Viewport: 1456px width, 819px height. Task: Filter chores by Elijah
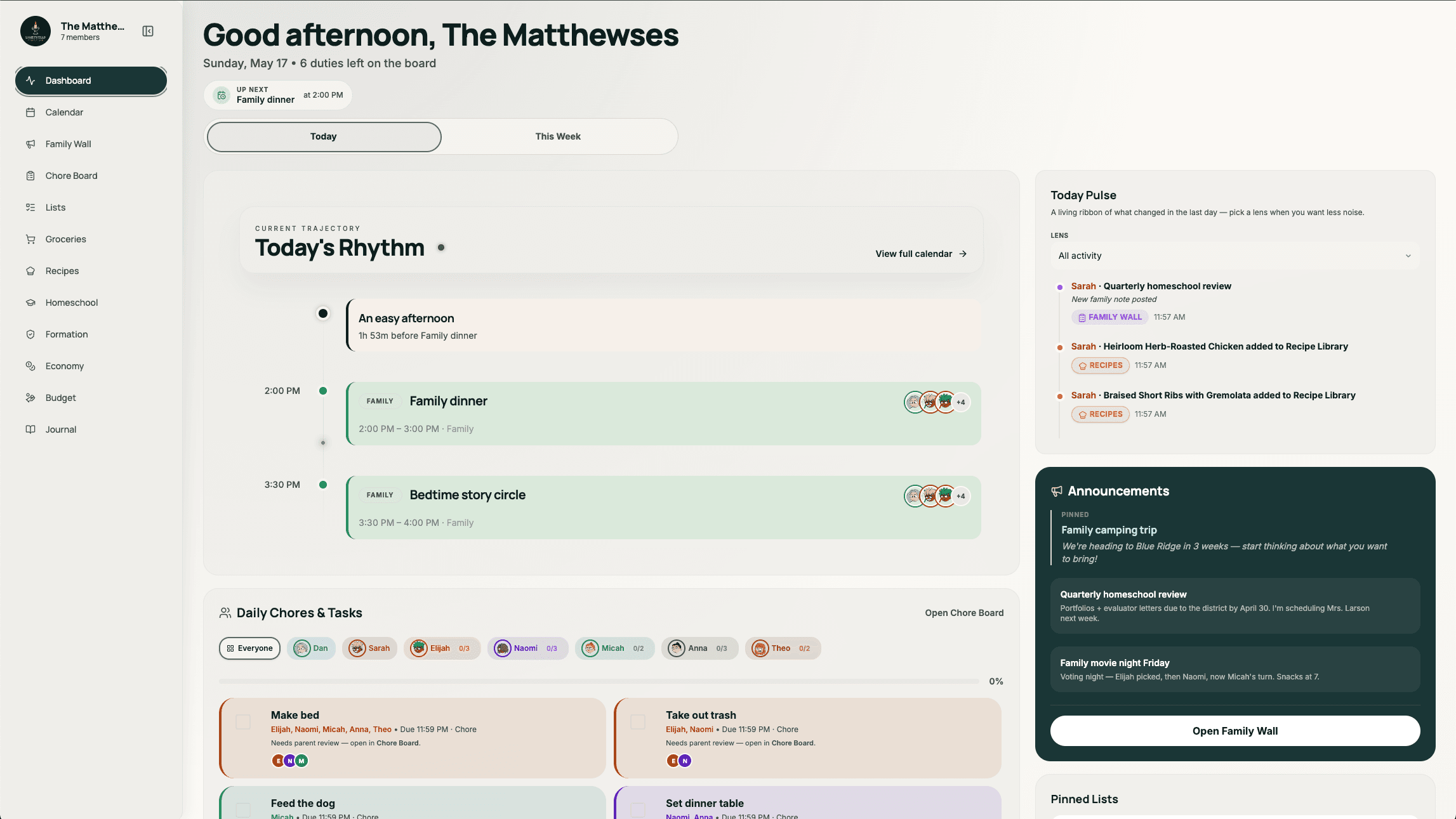click(x=442, y=648)
